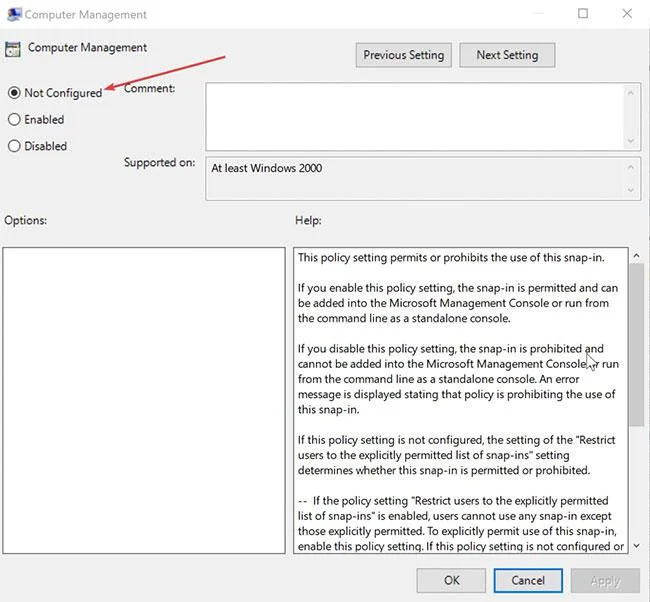Go to Next Setting
This screenshot has width=650, height=602.
[507, 55]
